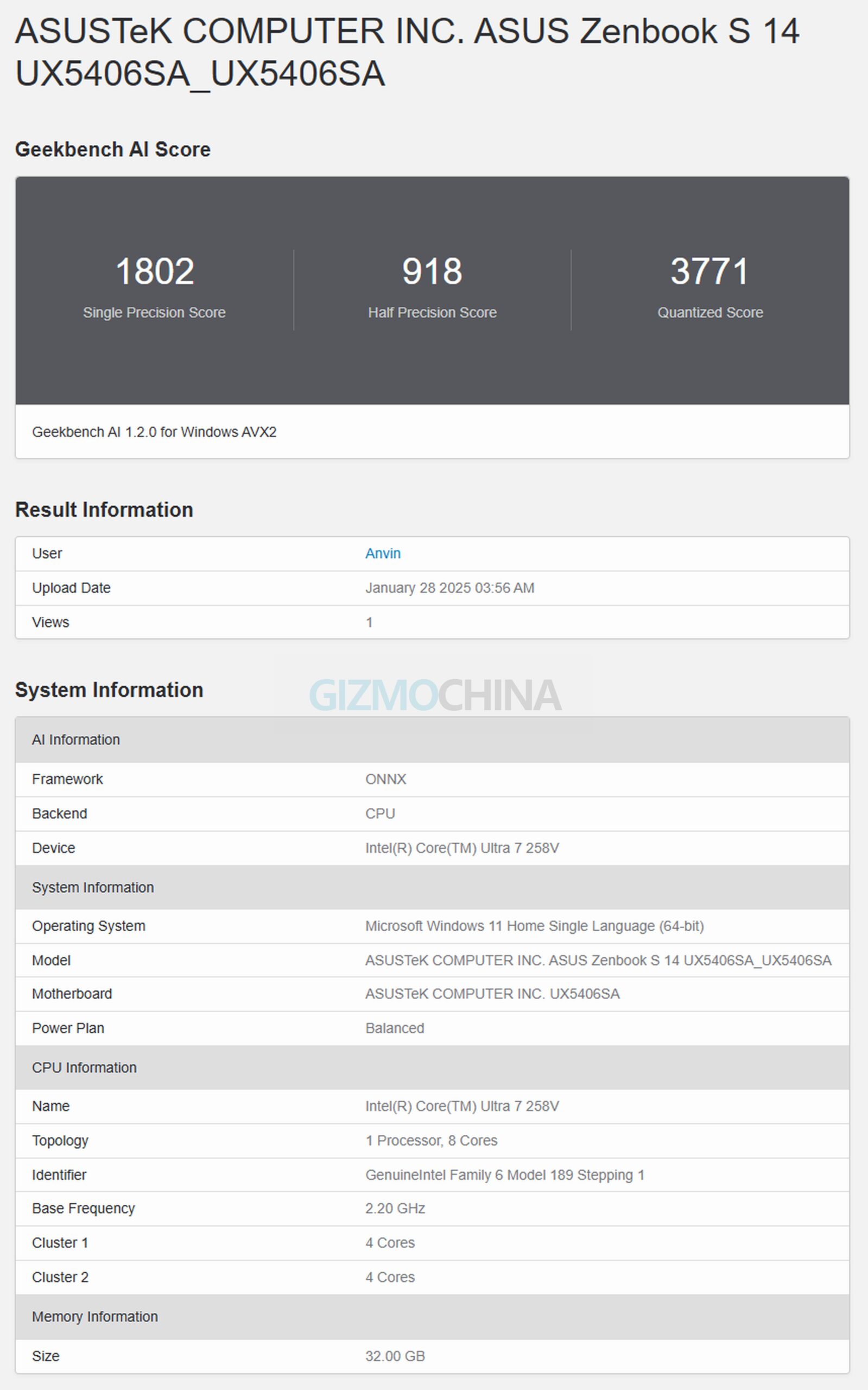This screenshot has width=868, height=1390.
Task: Click the Result Information heading
Action: [104, 510]
